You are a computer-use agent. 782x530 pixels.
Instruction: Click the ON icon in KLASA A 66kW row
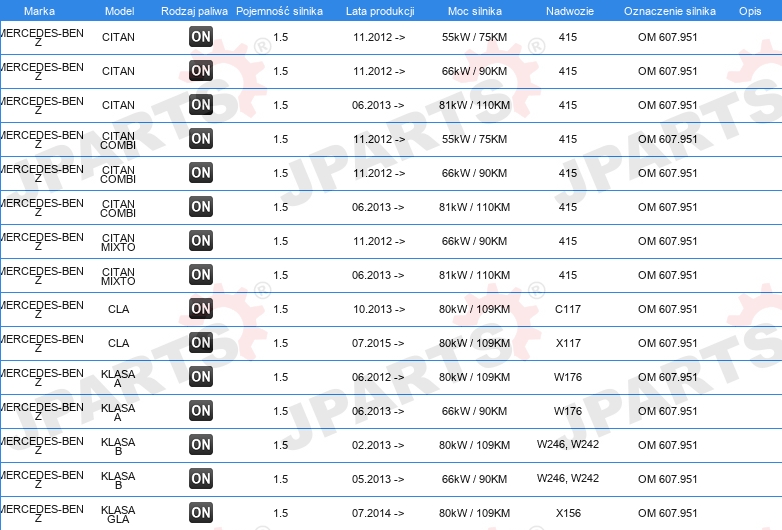201,411
